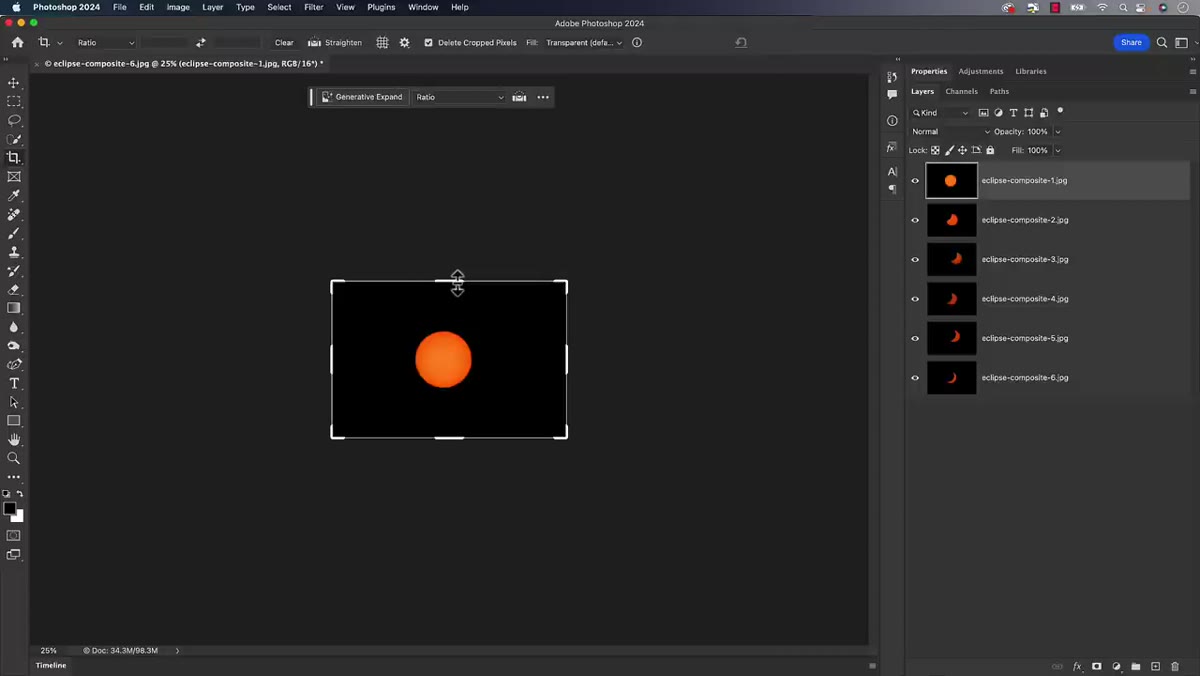Click Generative Expand button
The image size is (1200, 676).
click(x=362, y=97)
